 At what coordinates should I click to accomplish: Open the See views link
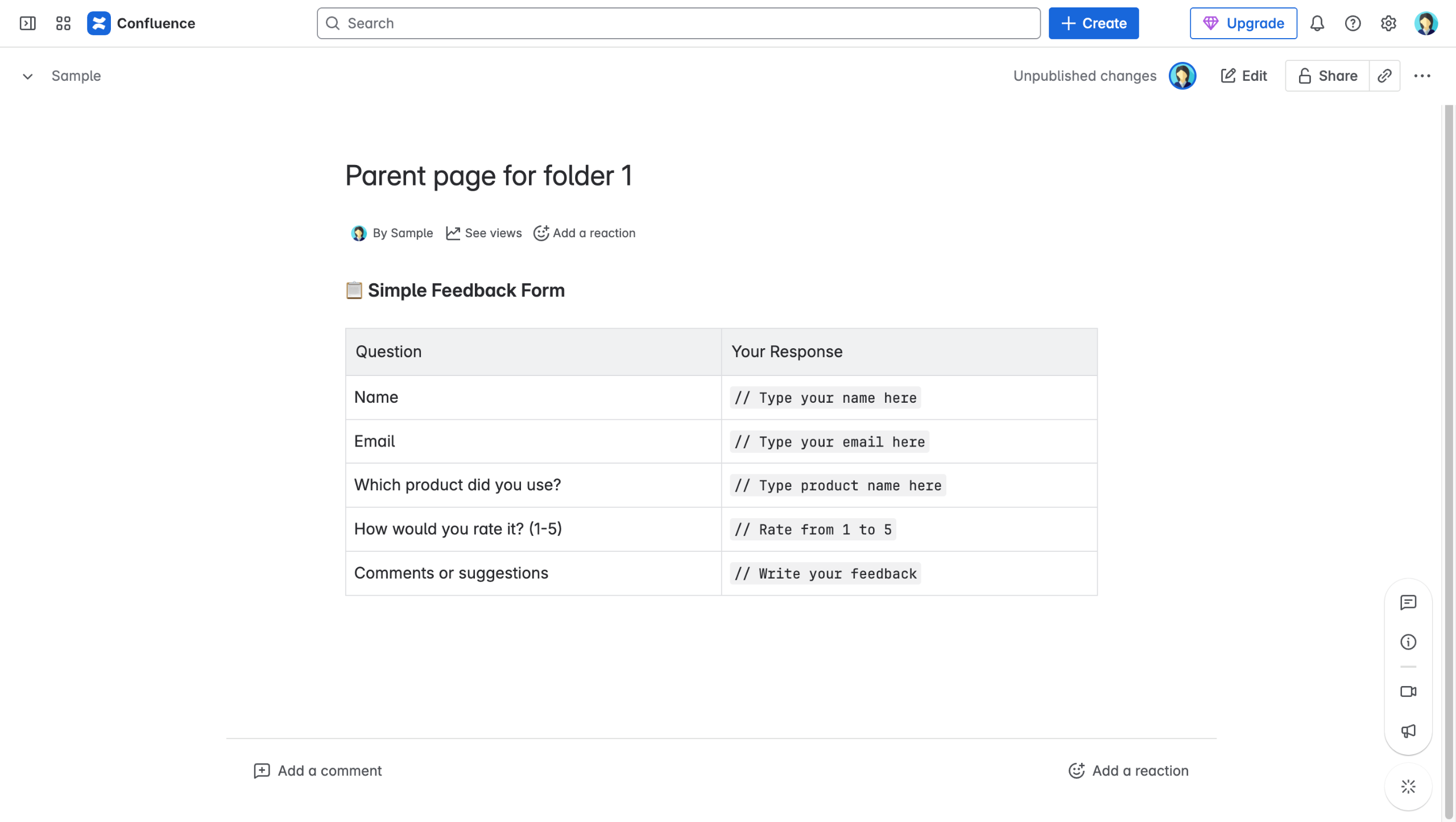(x=484, y=233)
